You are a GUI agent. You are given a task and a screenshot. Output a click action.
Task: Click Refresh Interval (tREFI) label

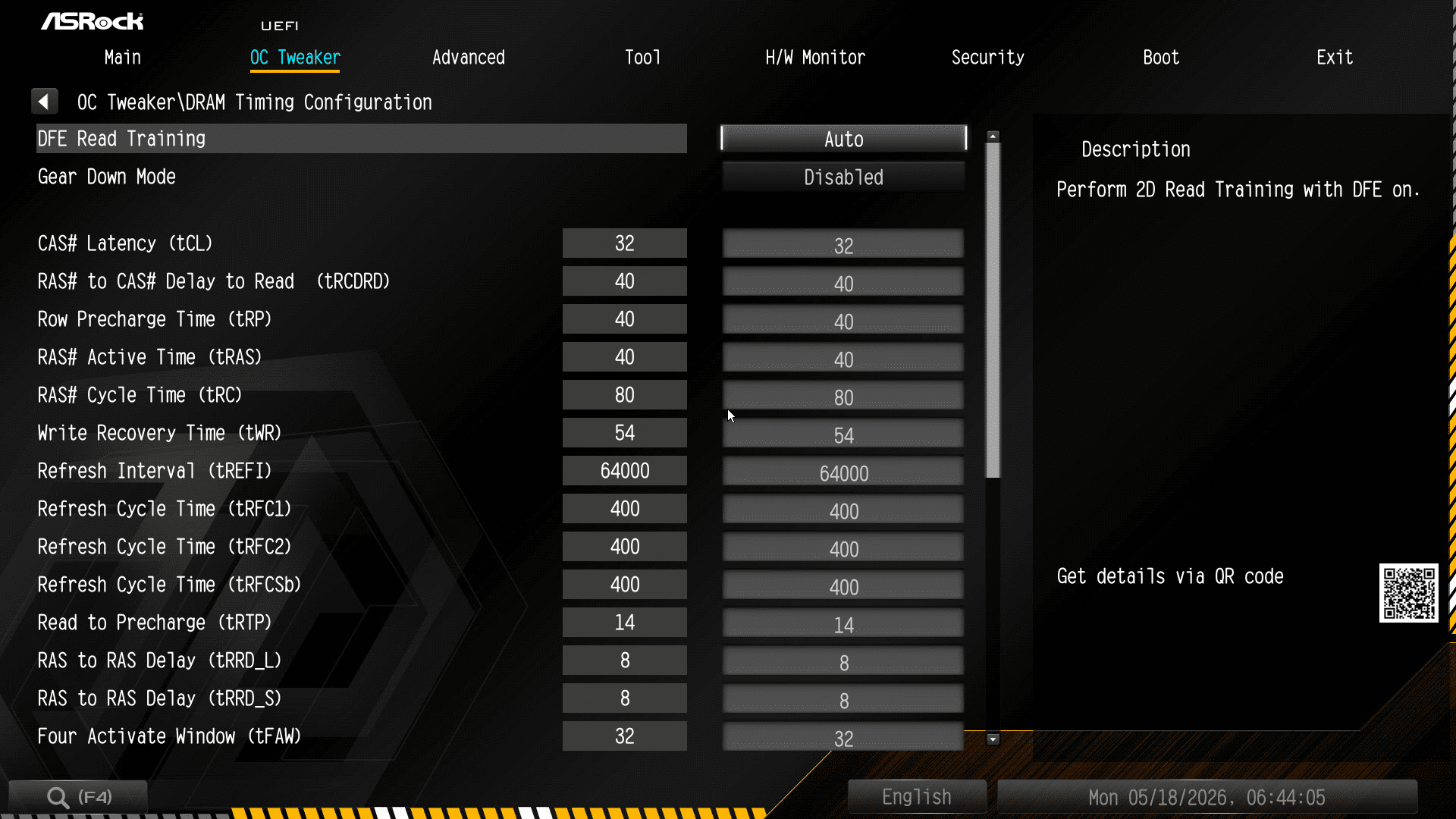pyautogui.click(x=155, y=471)
